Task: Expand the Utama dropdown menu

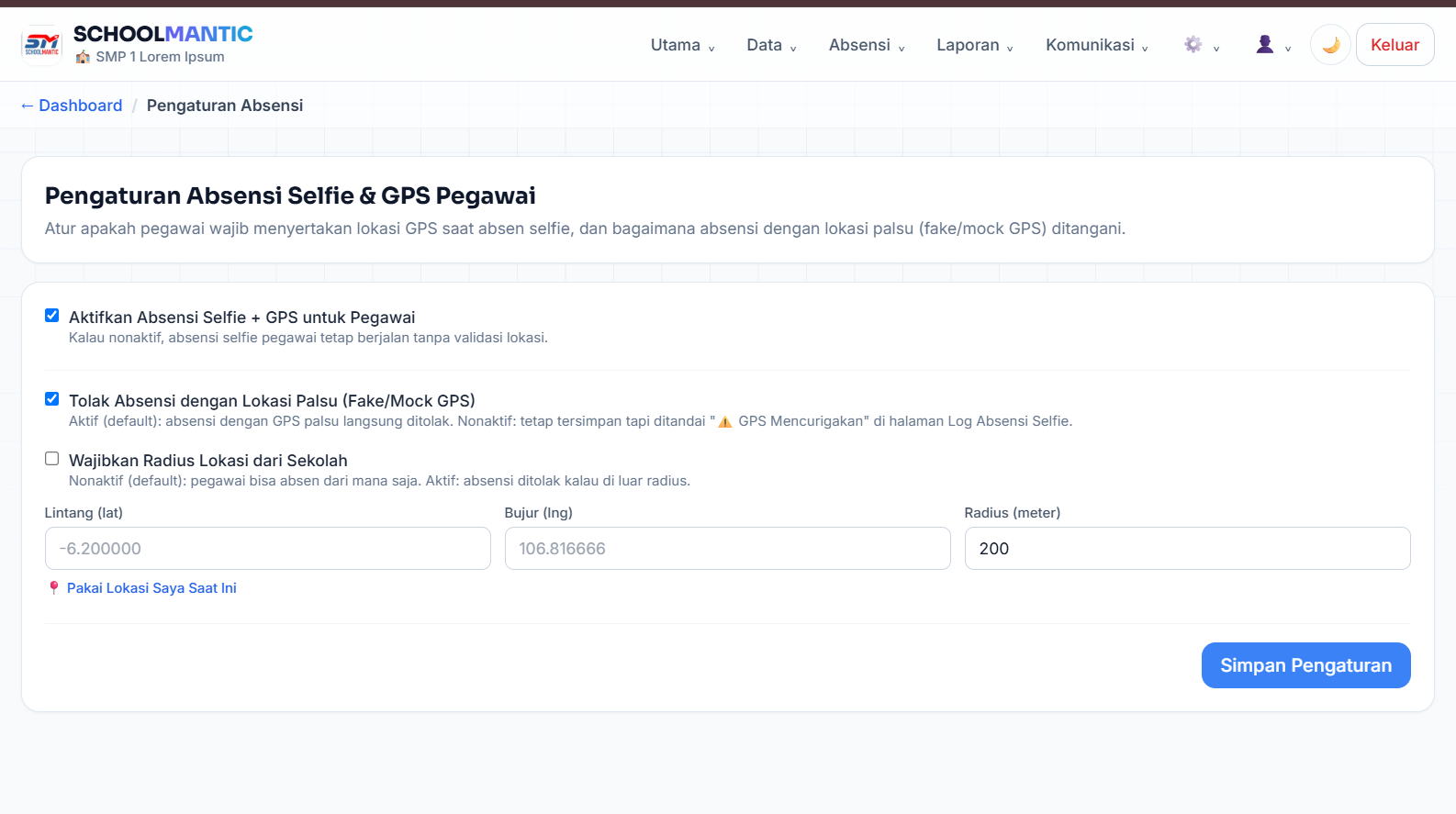Action: (683, 45)
